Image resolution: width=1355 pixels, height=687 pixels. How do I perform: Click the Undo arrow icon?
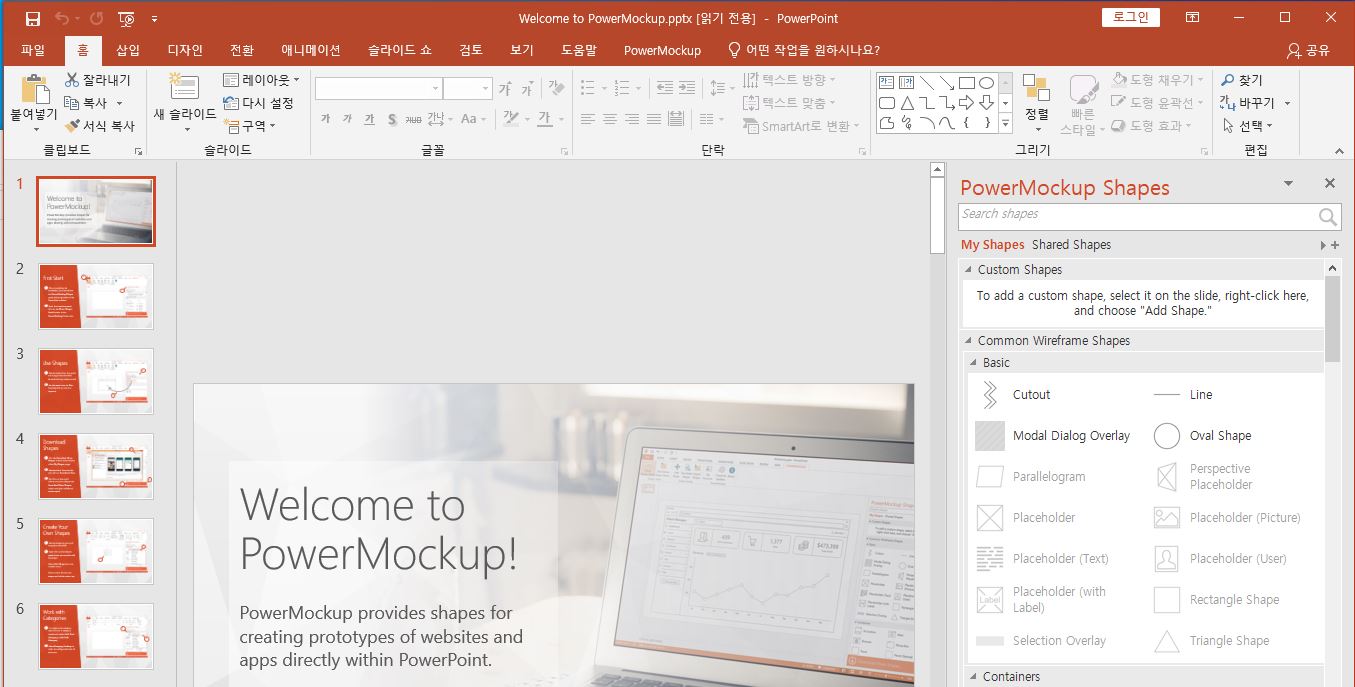click(62, 18)
